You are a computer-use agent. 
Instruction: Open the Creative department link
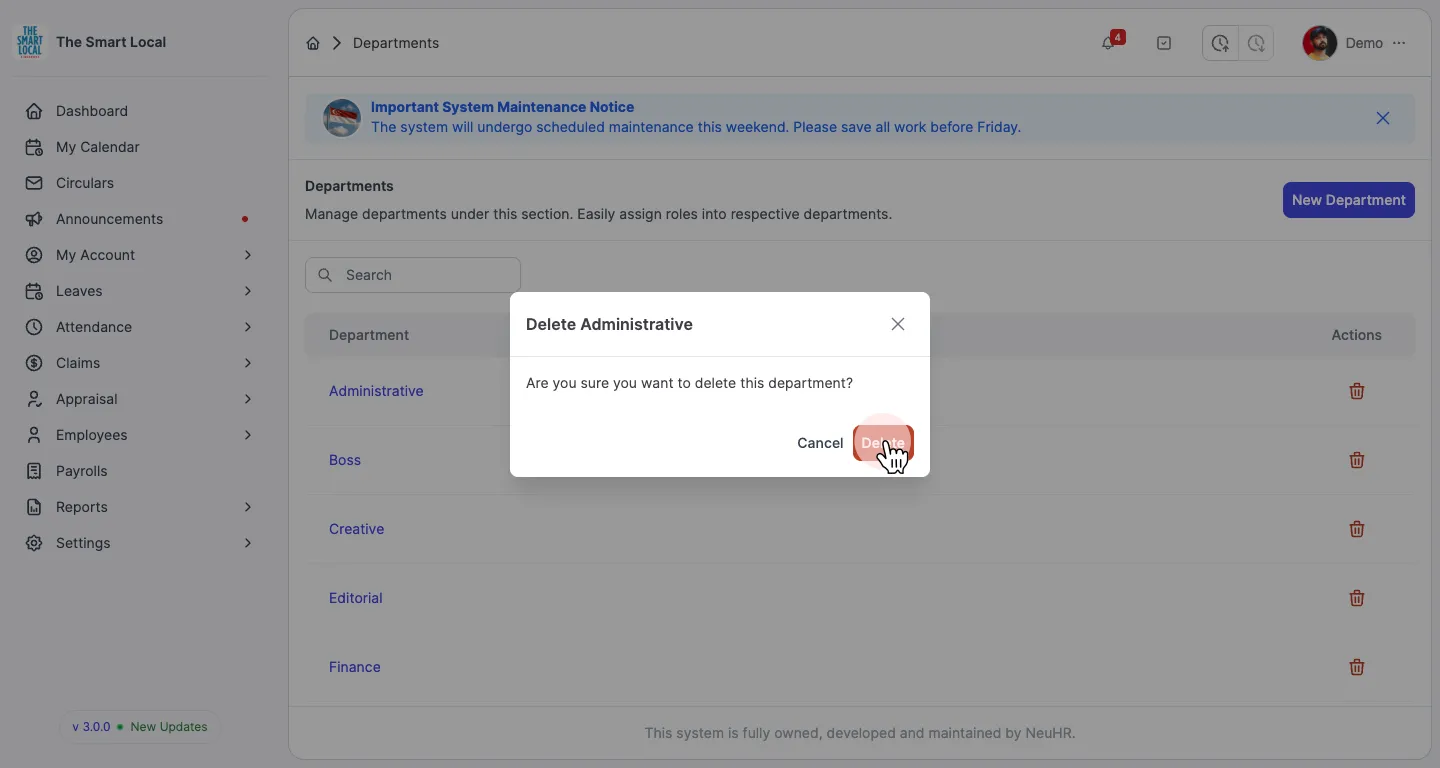click(357, 529)
